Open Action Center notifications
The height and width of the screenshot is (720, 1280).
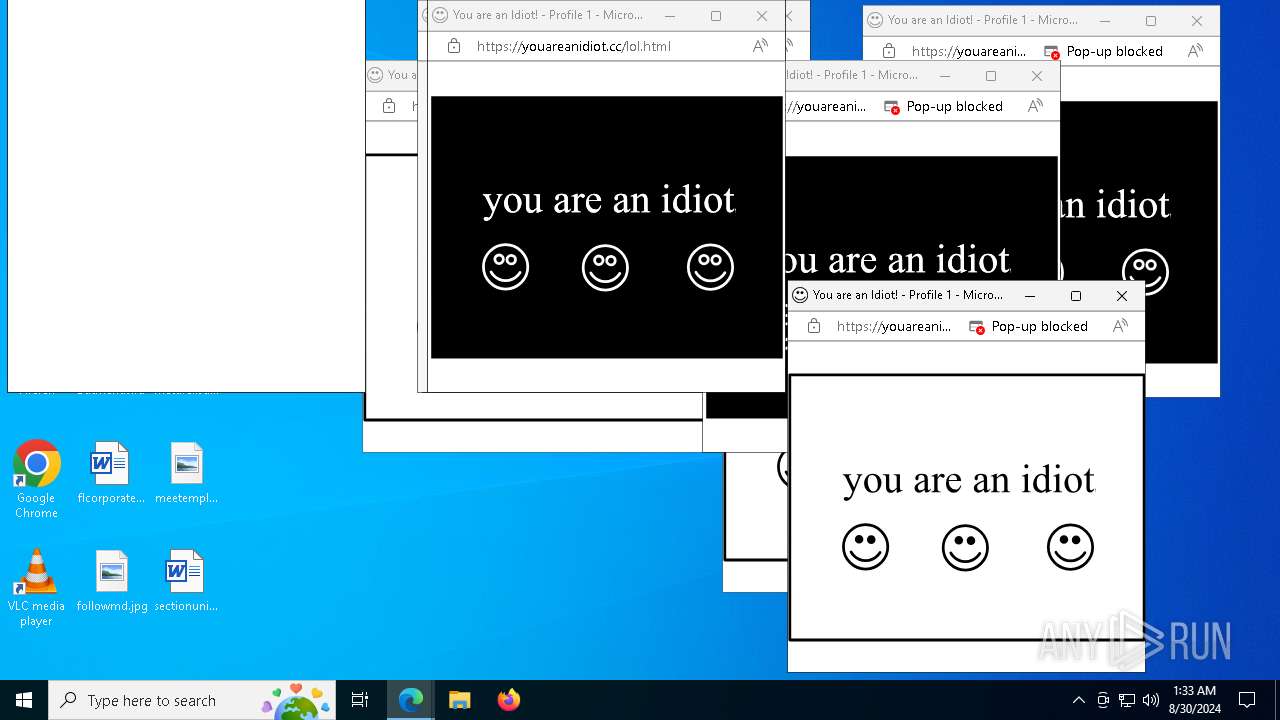[1247, 700]
